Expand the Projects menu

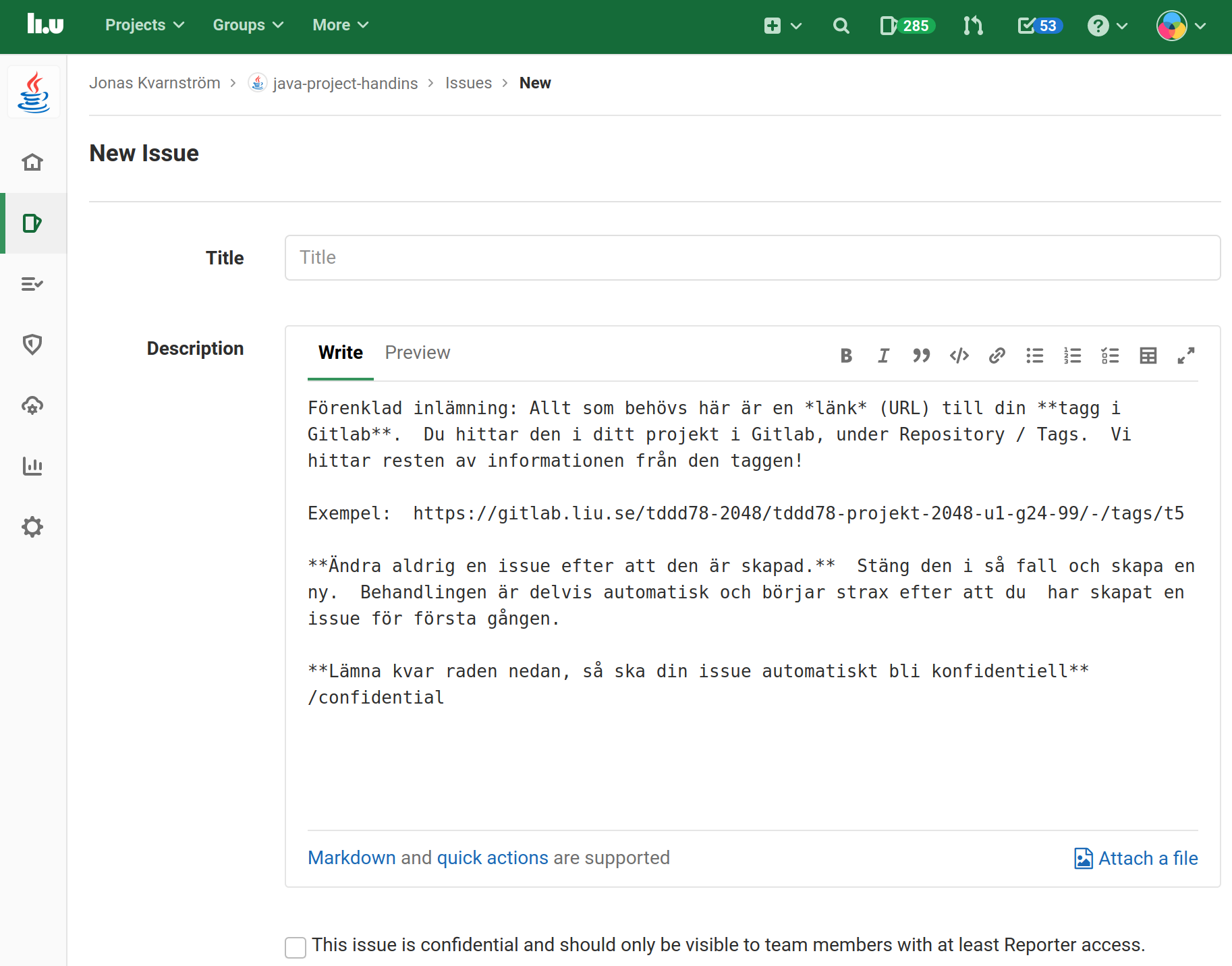pyautogui.click(x=144, y=25)
